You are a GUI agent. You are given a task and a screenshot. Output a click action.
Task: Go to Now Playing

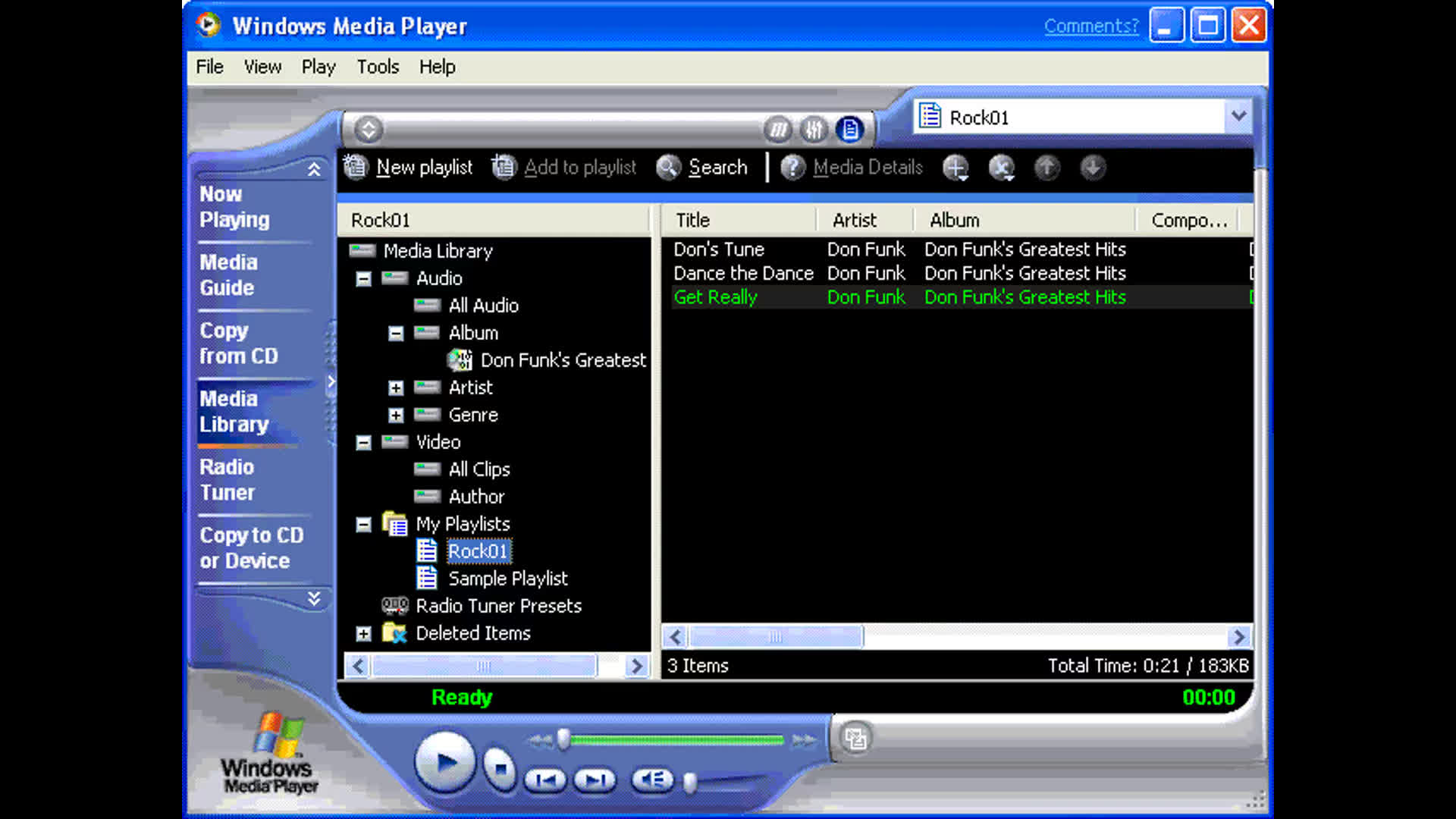[x=235, y=207]
